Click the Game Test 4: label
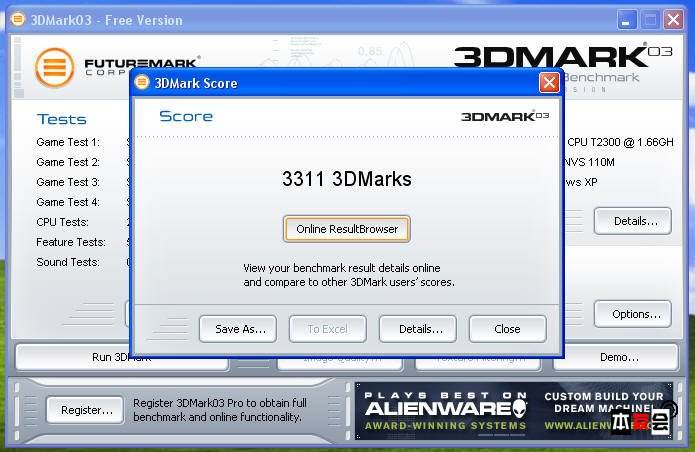The height and width of the screenshot is (452, 695). pos(68,202)
